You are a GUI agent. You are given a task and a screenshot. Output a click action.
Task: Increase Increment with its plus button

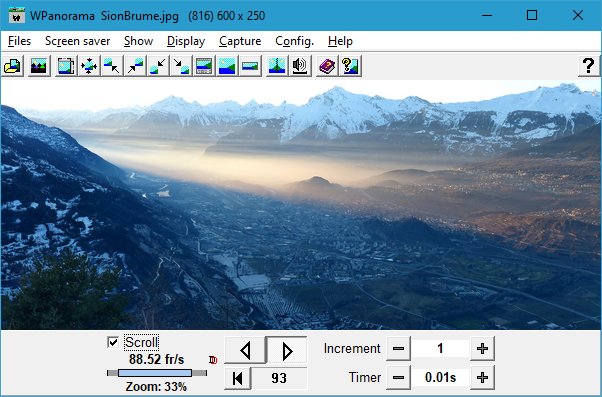(x=482, y=349)
